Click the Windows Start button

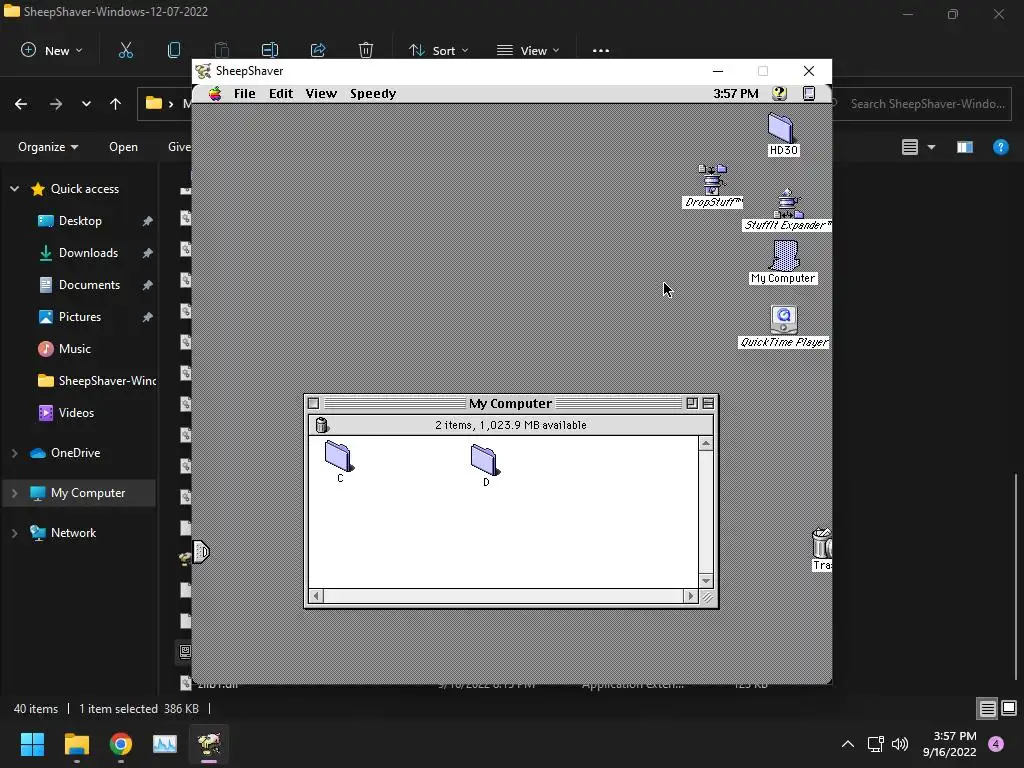click(x=32, y=744)
